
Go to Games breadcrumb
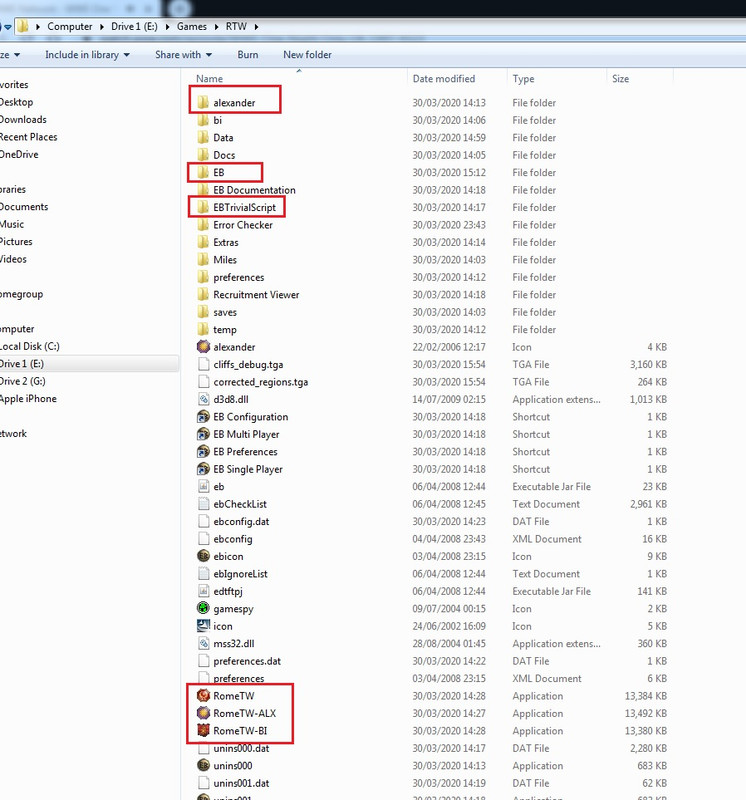coord(192,27)
